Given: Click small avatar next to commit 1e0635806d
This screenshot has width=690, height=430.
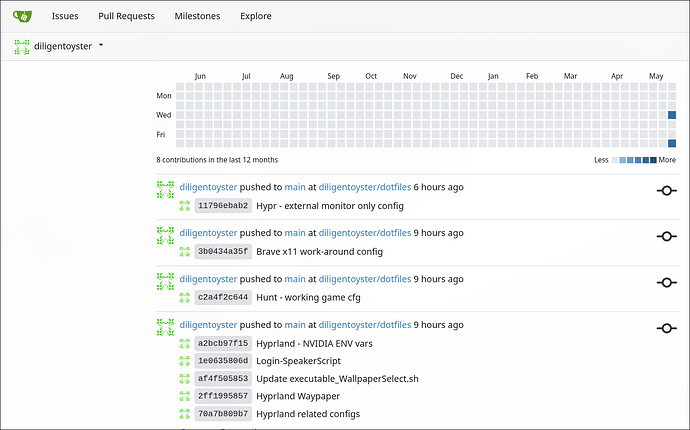Looking at the screenshot, I should click(x=185, y=361).
